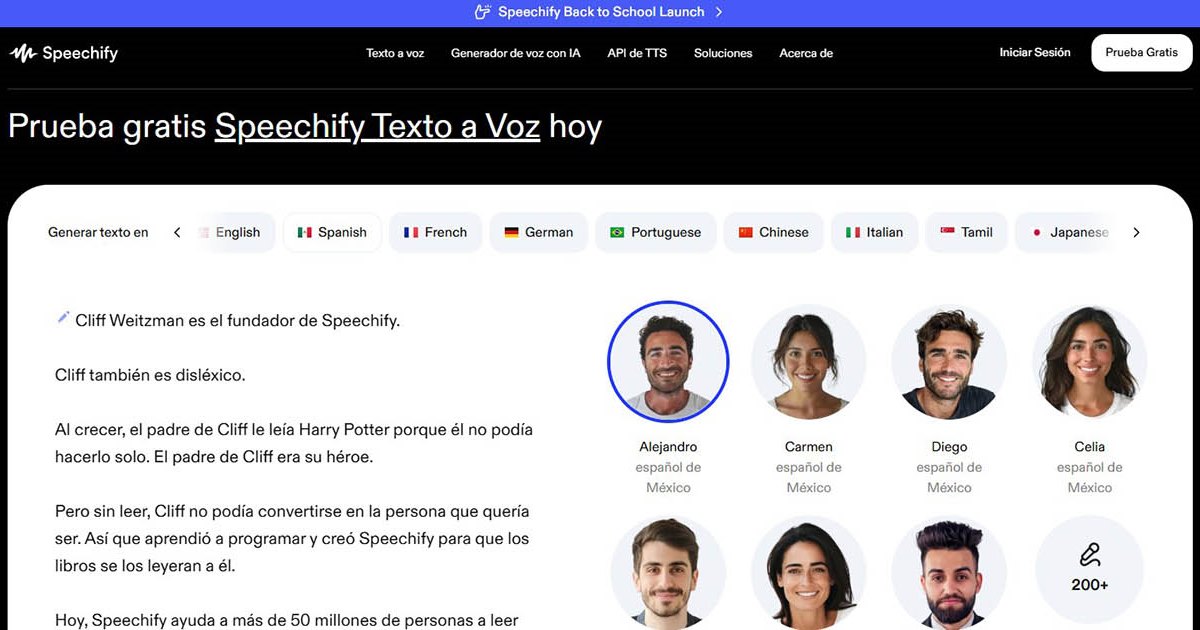
Task: Open the 200+ voices clone icon
Action: (1089, 553)
